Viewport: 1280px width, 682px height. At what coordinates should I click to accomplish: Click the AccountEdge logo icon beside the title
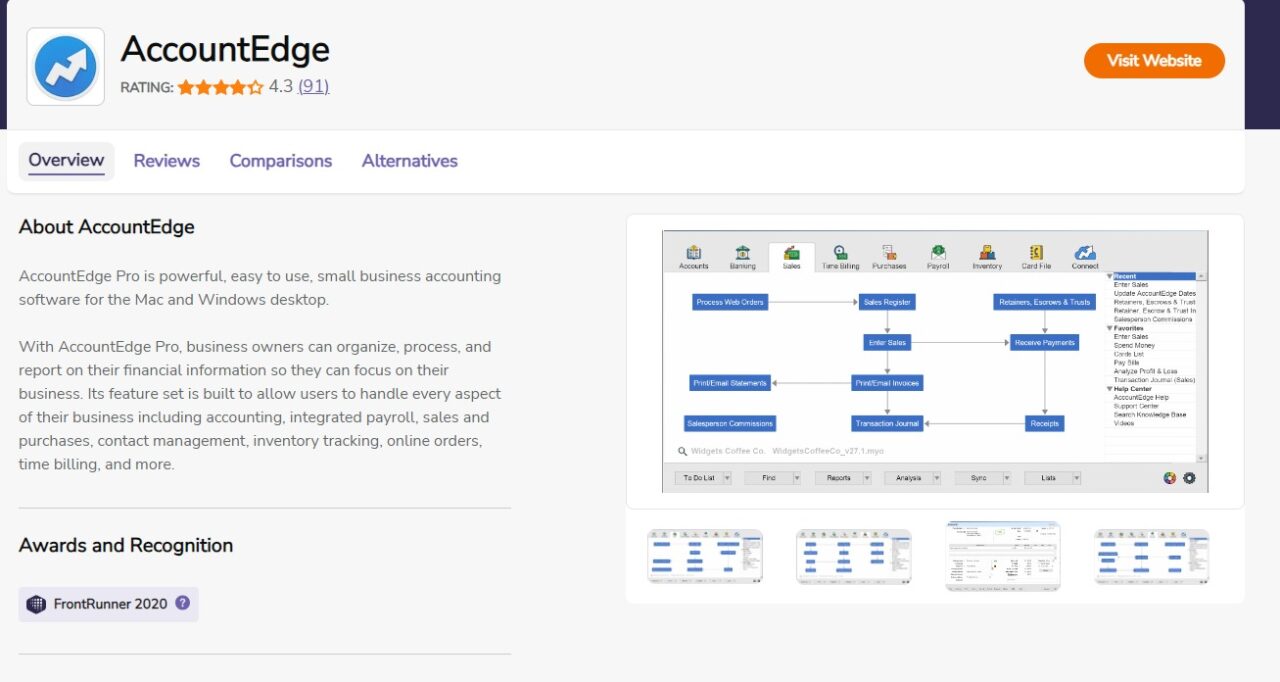click(x=66, y=67)
